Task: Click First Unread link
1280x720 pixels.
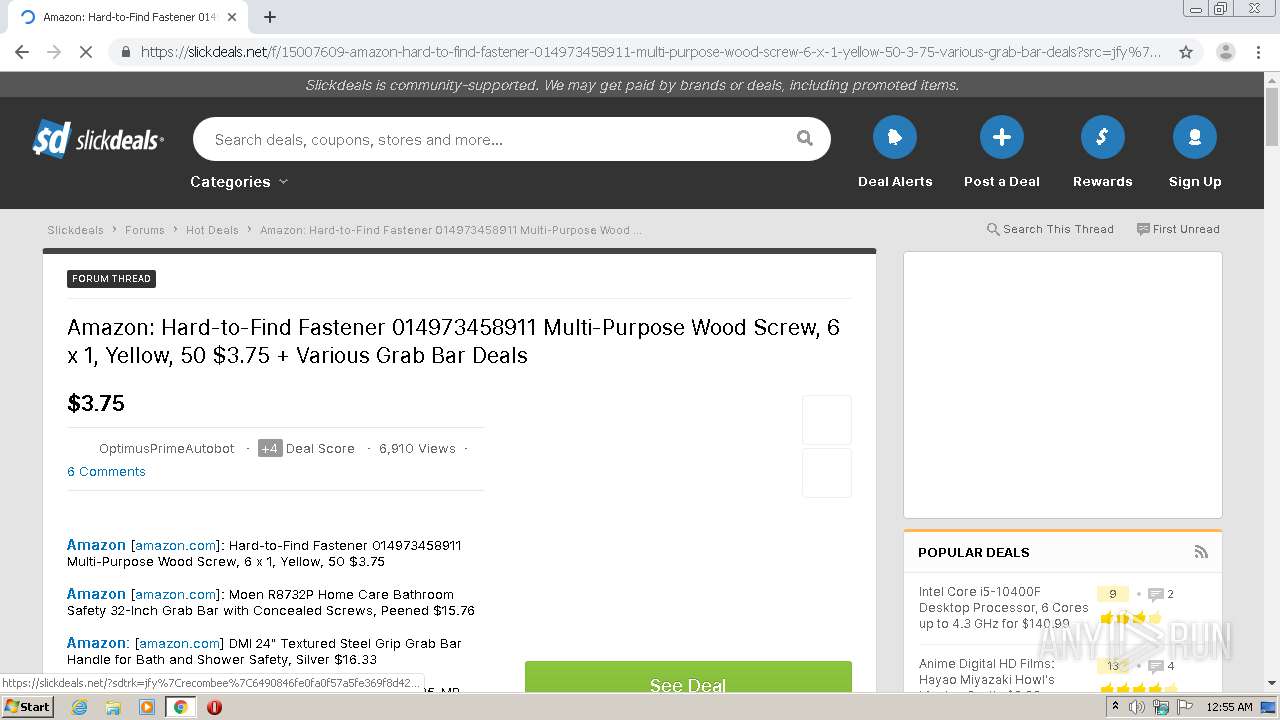Action: click(1178, 229)
